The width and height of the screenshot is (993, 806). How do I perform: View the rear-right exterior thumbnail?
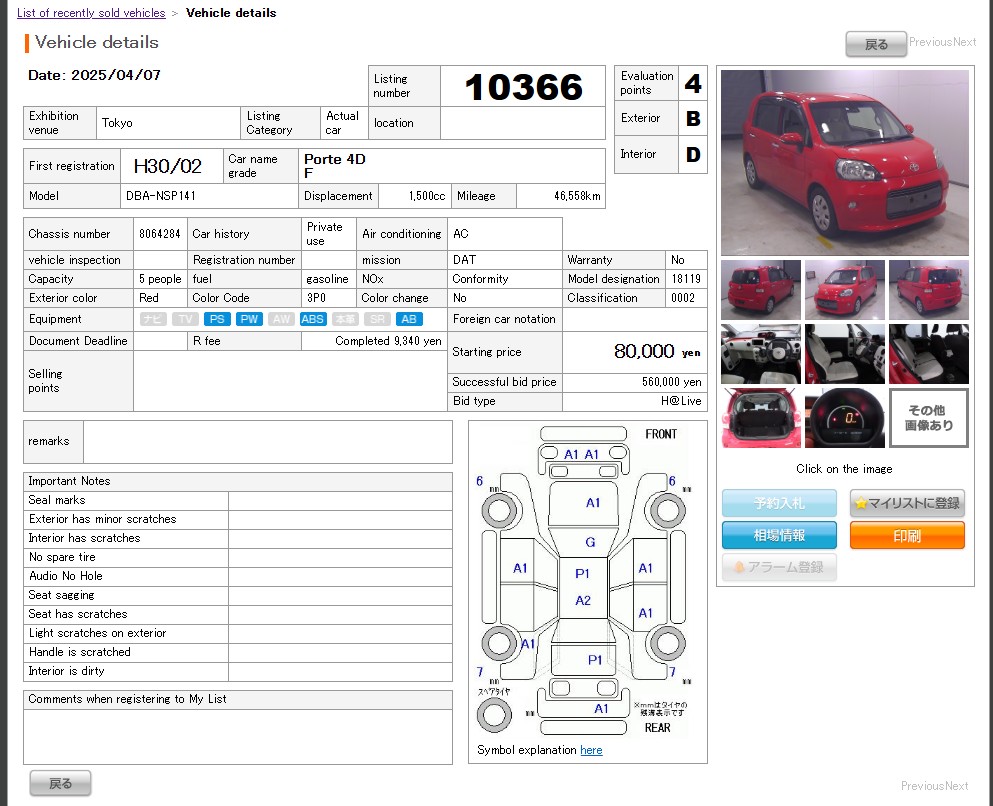(928, 290)
